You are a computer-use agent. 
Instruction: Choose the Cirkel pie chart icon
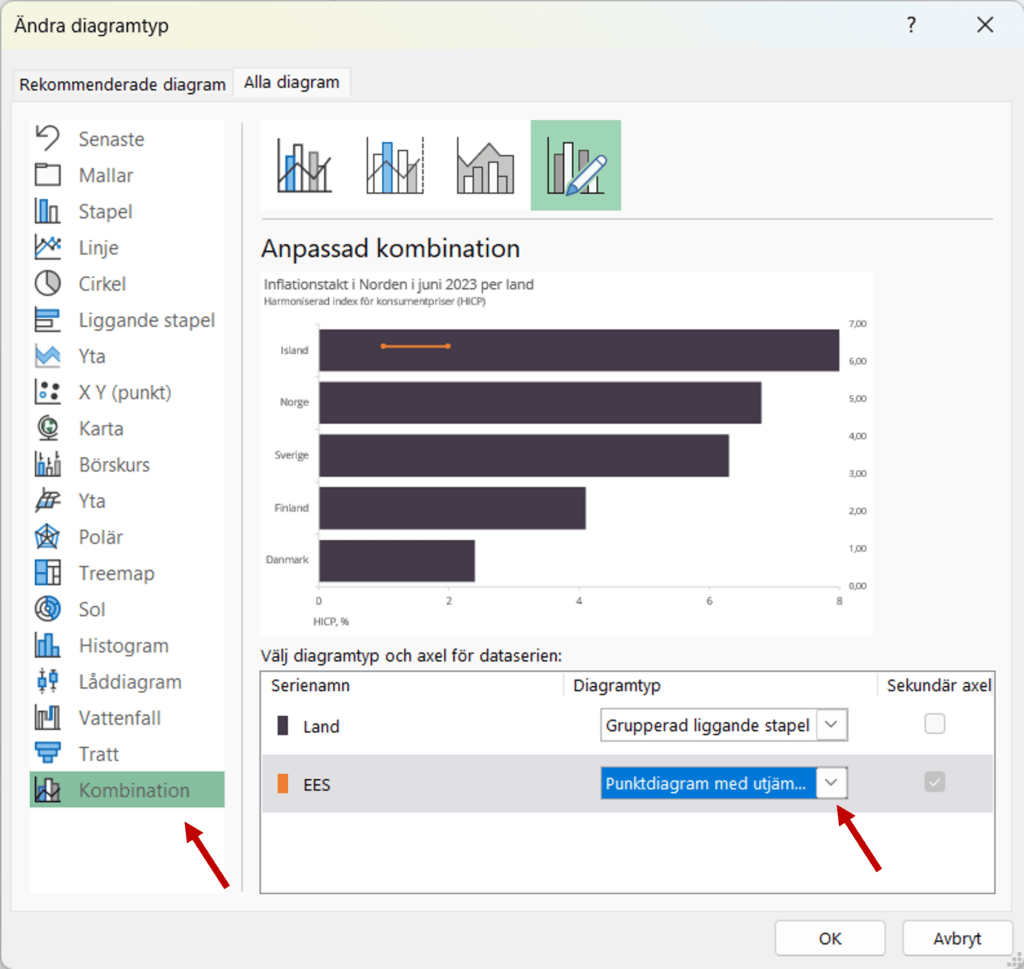48,284
